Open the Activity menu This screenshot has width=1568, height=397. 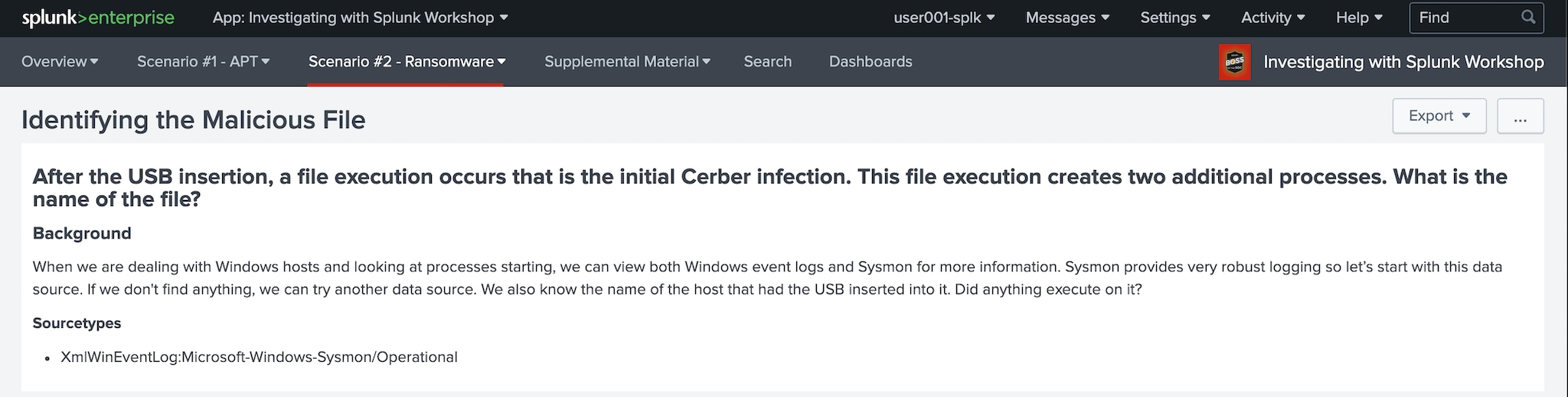(1272, 18)
